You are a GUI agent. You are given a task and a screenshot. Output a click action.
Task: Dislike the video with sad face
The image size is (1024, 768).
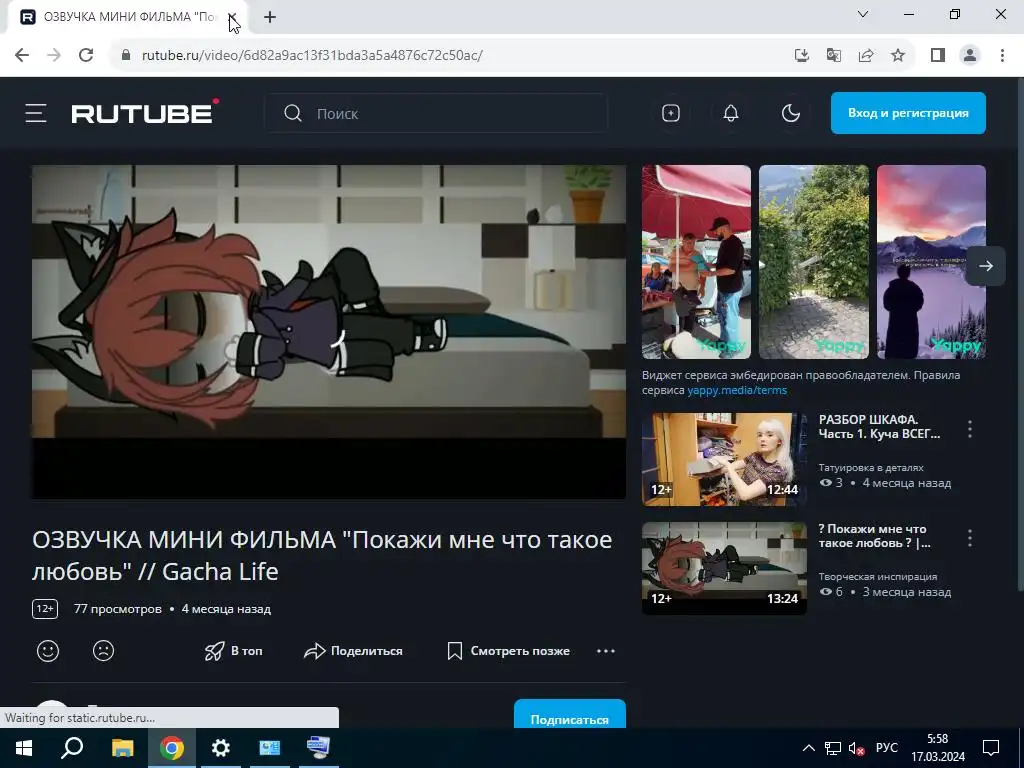103,650
